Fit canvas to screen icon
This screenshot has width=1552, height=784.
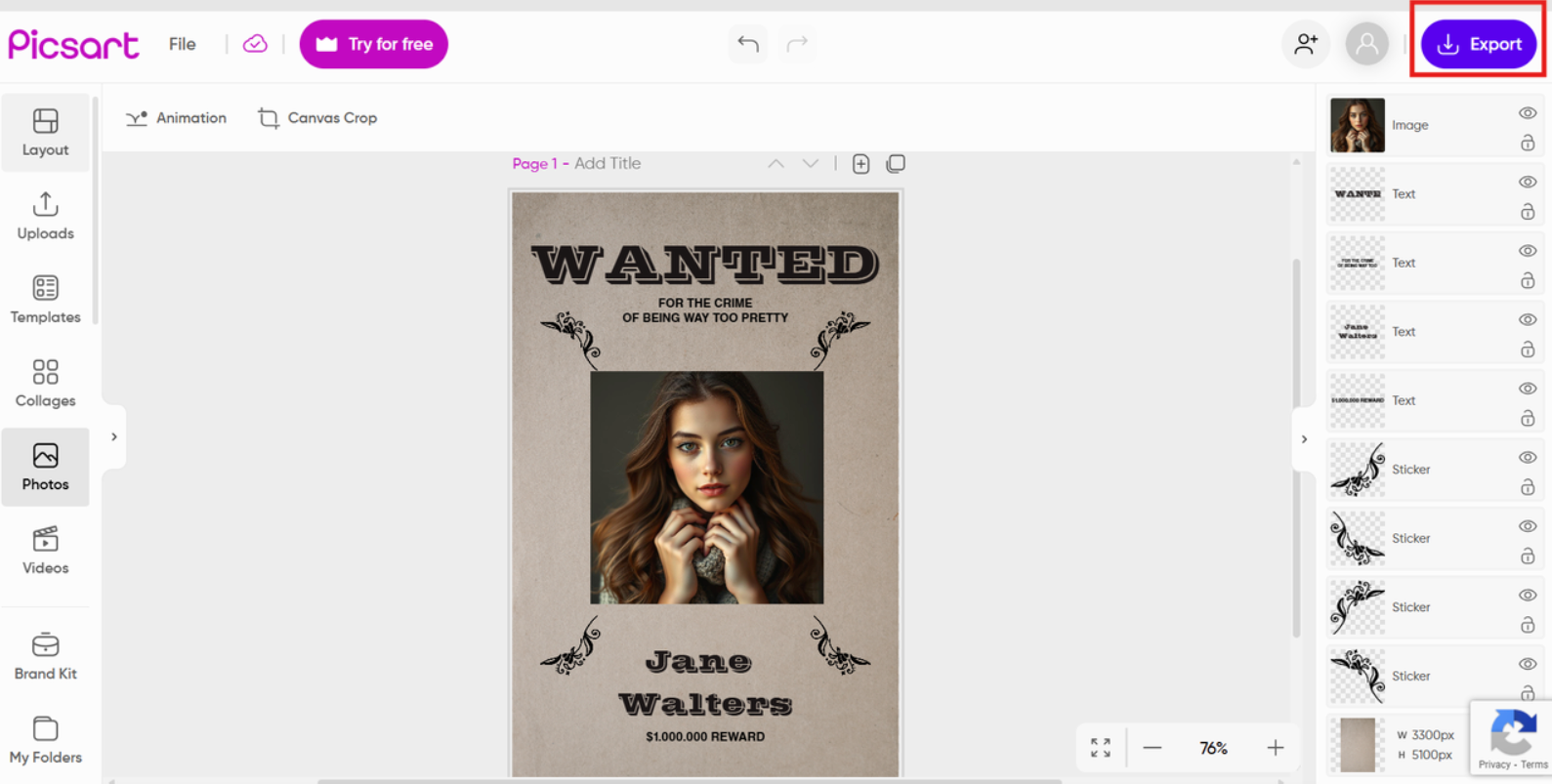[1101, 748]
